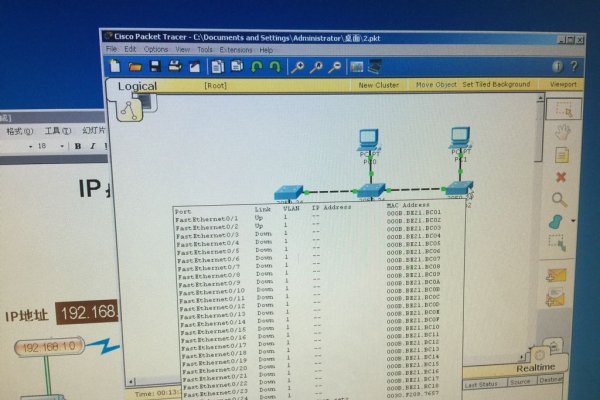Click the middle switch device in topology

click(371, 190)
